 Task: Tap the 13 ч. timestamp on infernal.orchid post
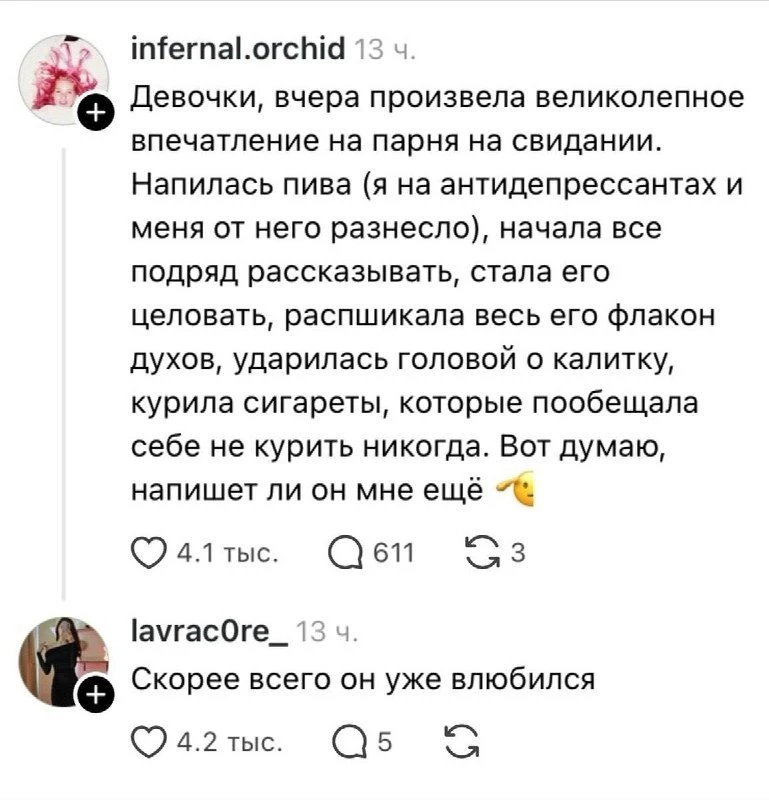click(384, 50)
